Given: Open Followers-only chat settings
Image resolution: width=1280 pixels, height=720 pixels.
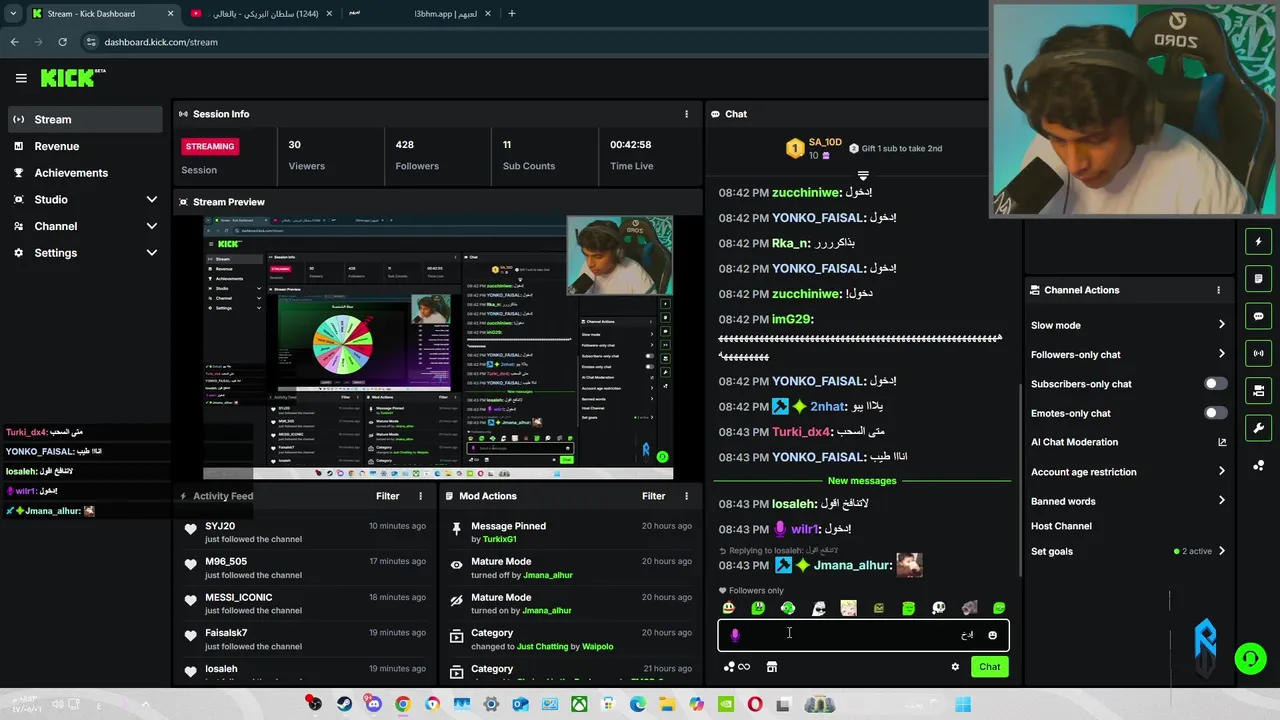Looking at the screenshot, I should 1128,354.
